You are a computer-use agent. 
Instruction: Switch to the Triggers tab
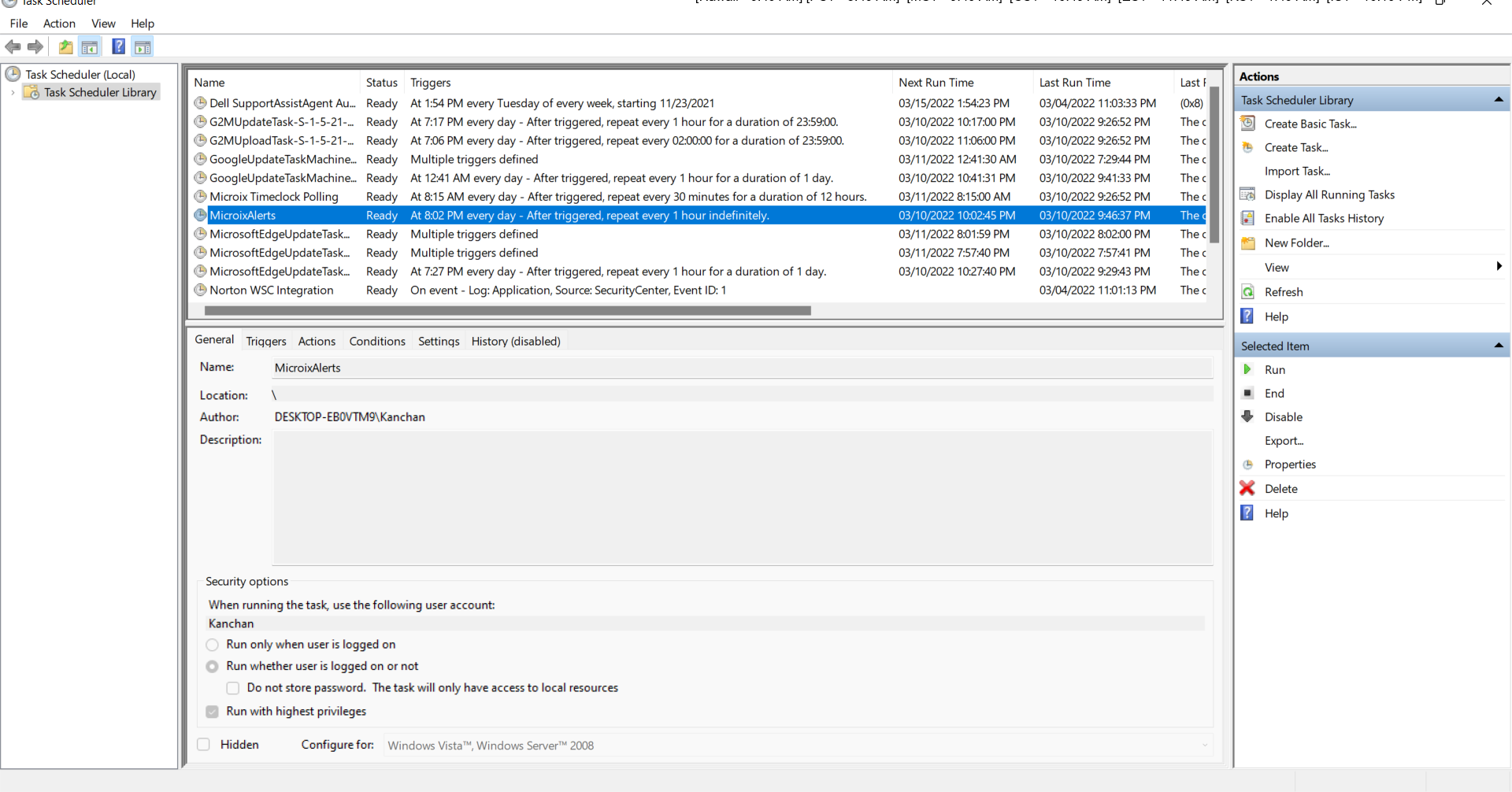pyautogui.click(x=266, y=341)
